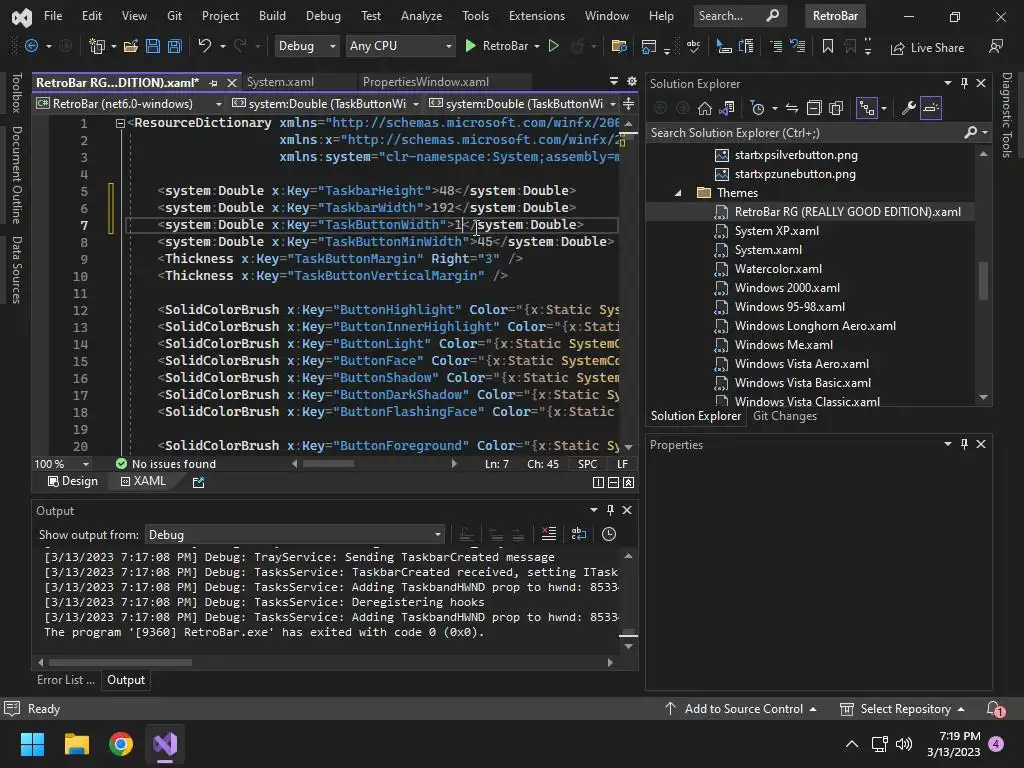Toggle timestamps clock icon in Output window

pos(609,534)
